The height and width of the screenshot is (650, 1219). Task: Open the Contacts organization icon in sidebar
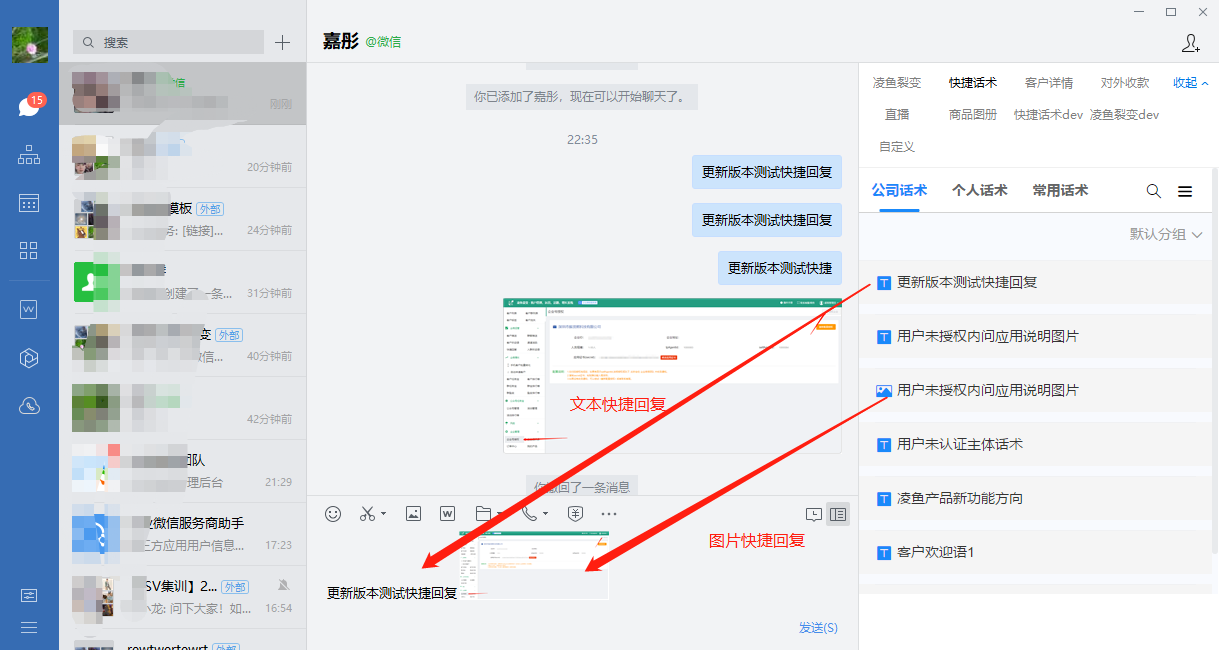click(29, 154)
